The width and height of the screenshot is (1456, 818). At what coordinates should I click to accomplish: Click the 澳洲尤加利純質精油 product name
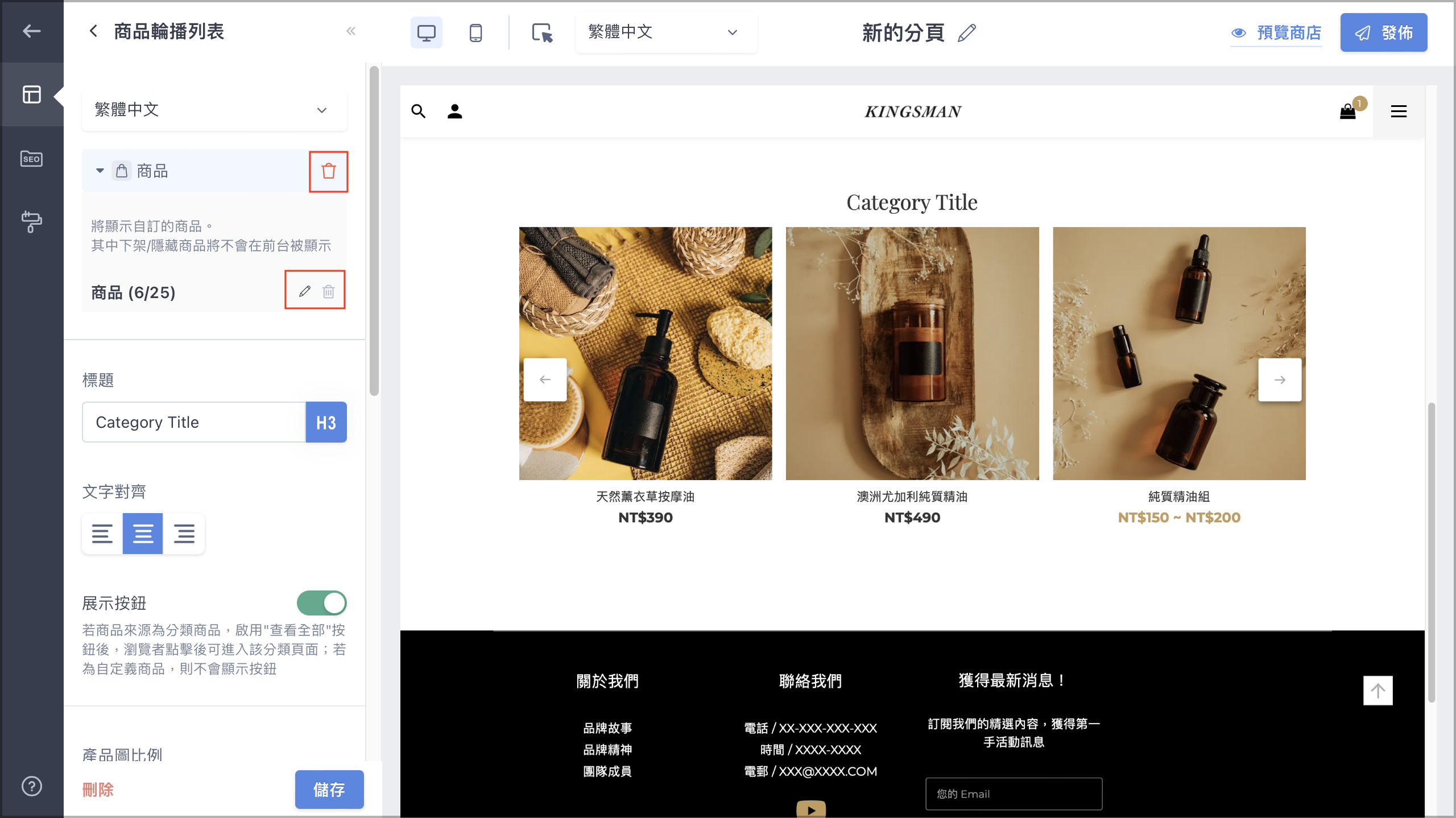(x=912, y=497)
